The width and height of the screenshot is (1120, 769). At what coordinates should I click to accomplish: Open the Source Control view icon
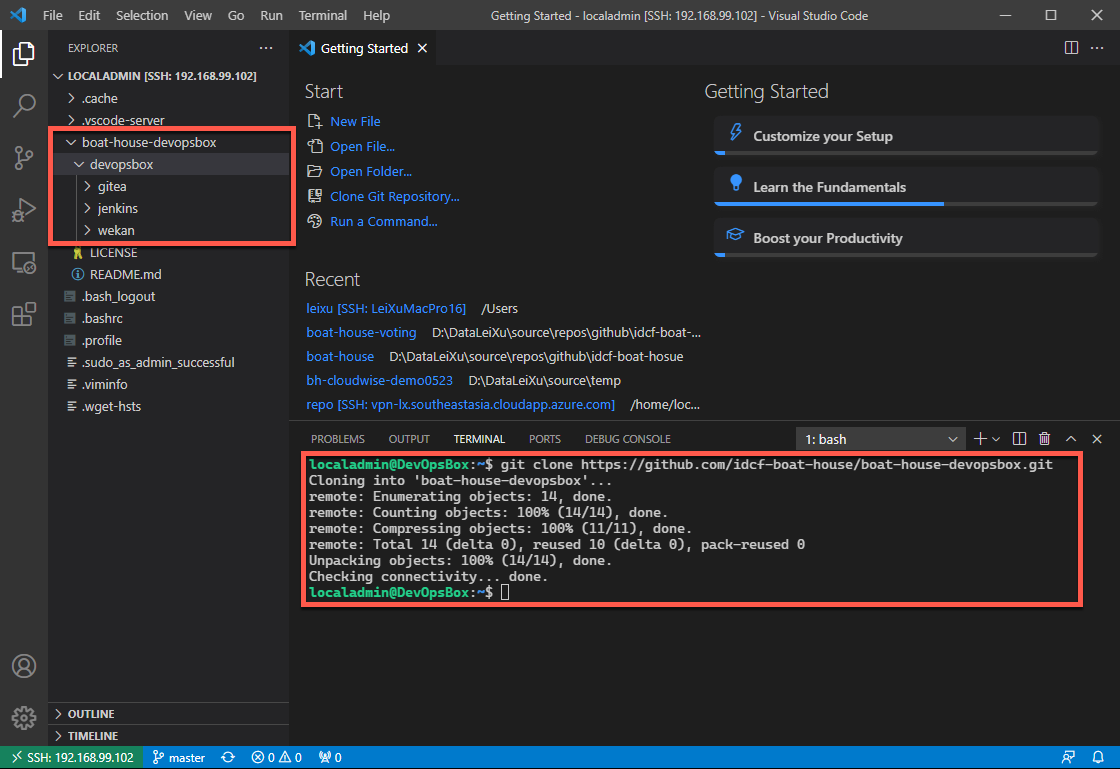pos(24,158)
